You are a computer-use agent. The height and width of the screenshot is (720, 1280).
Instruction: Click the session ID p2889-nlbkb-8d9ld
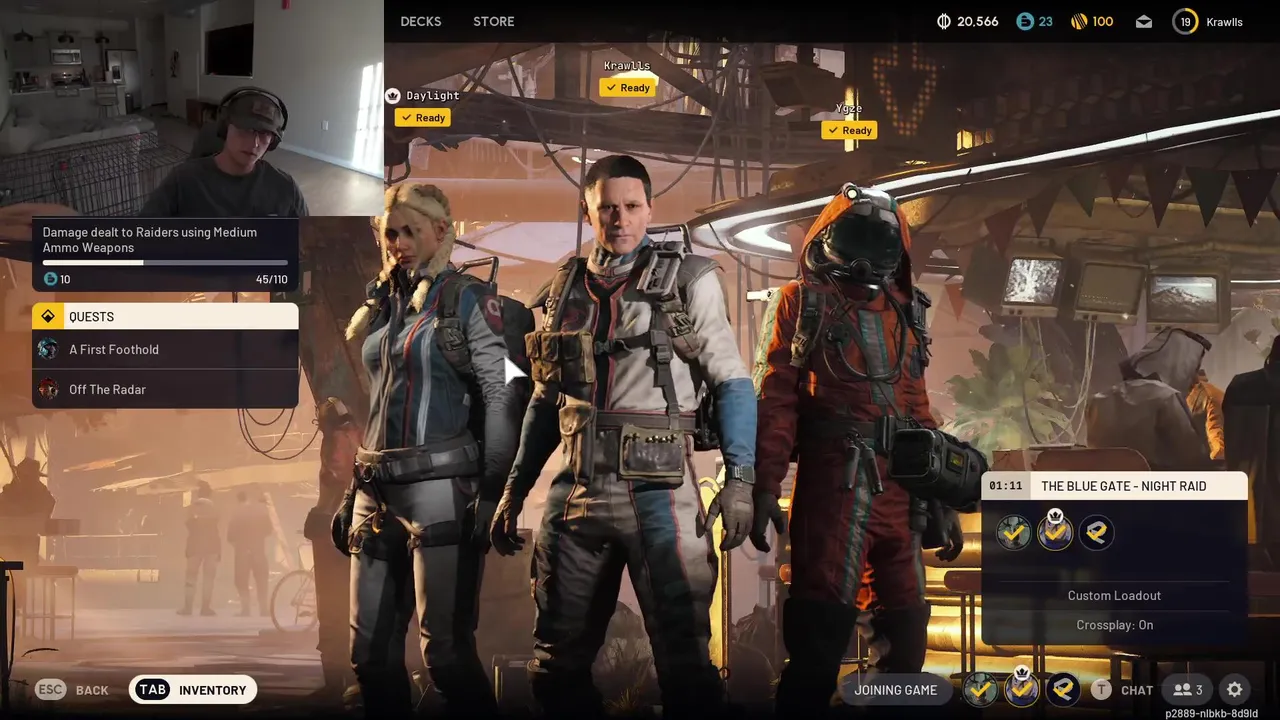coord(1211,714)
